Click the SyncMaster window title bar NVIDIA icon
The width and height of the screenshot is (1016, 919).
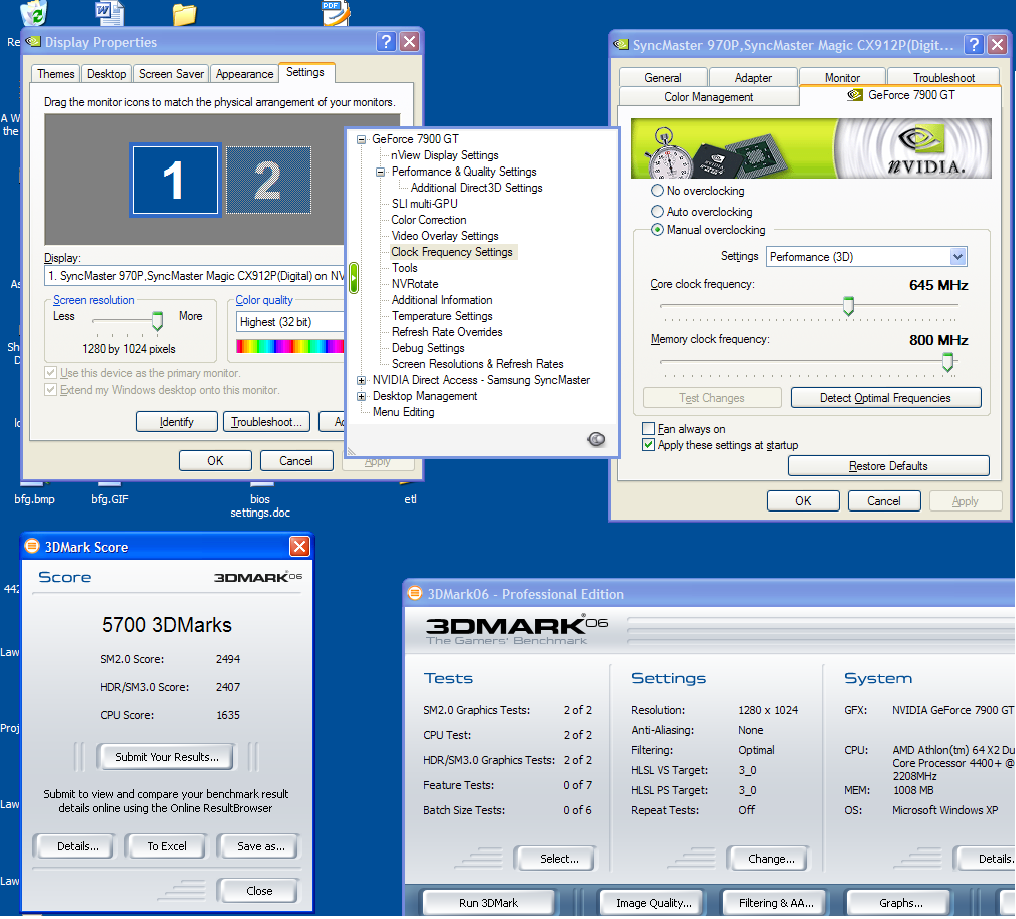coord(621,45)
